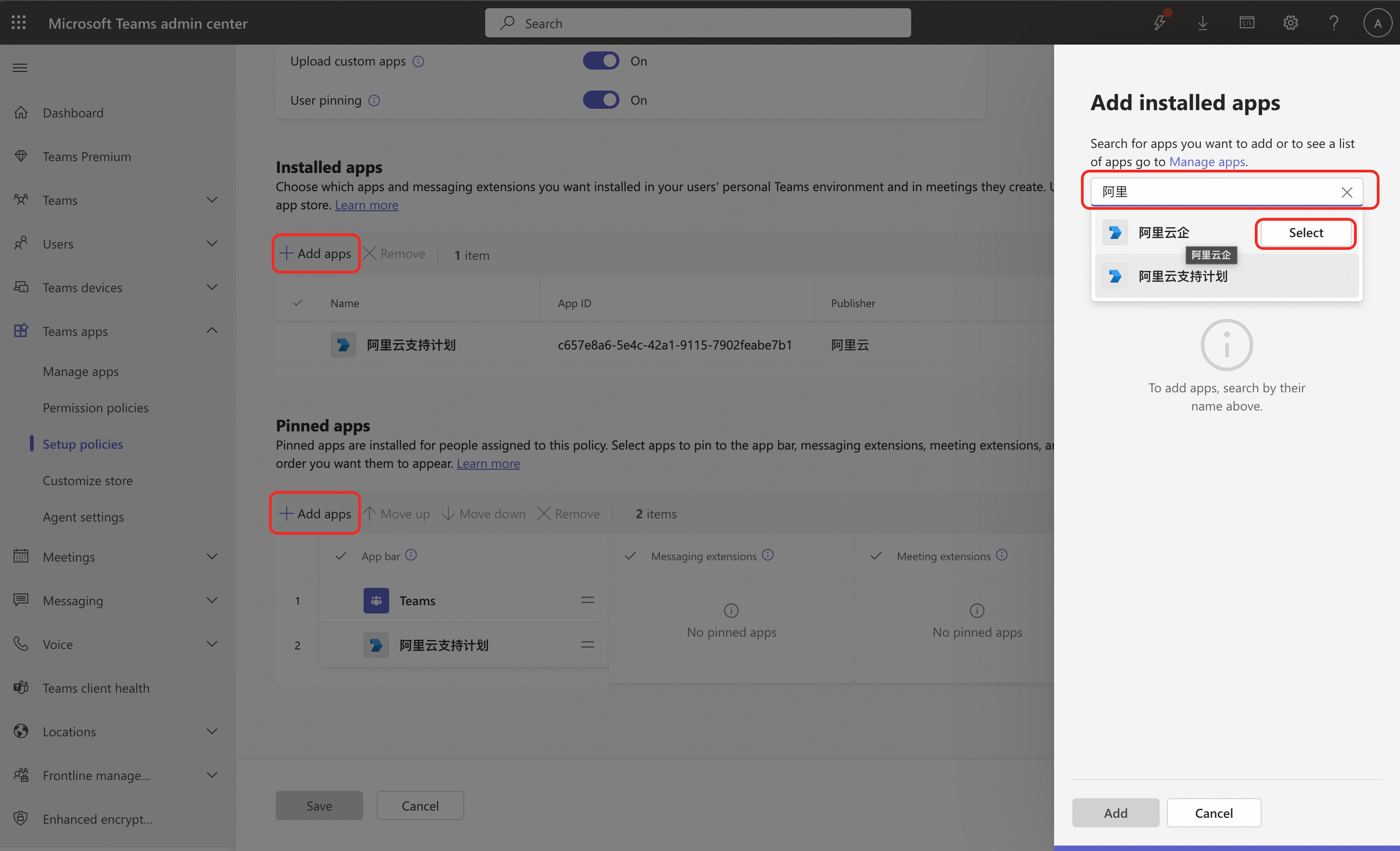
Task: Collapse the Teams apps nav section
Action: pos(212,331)
